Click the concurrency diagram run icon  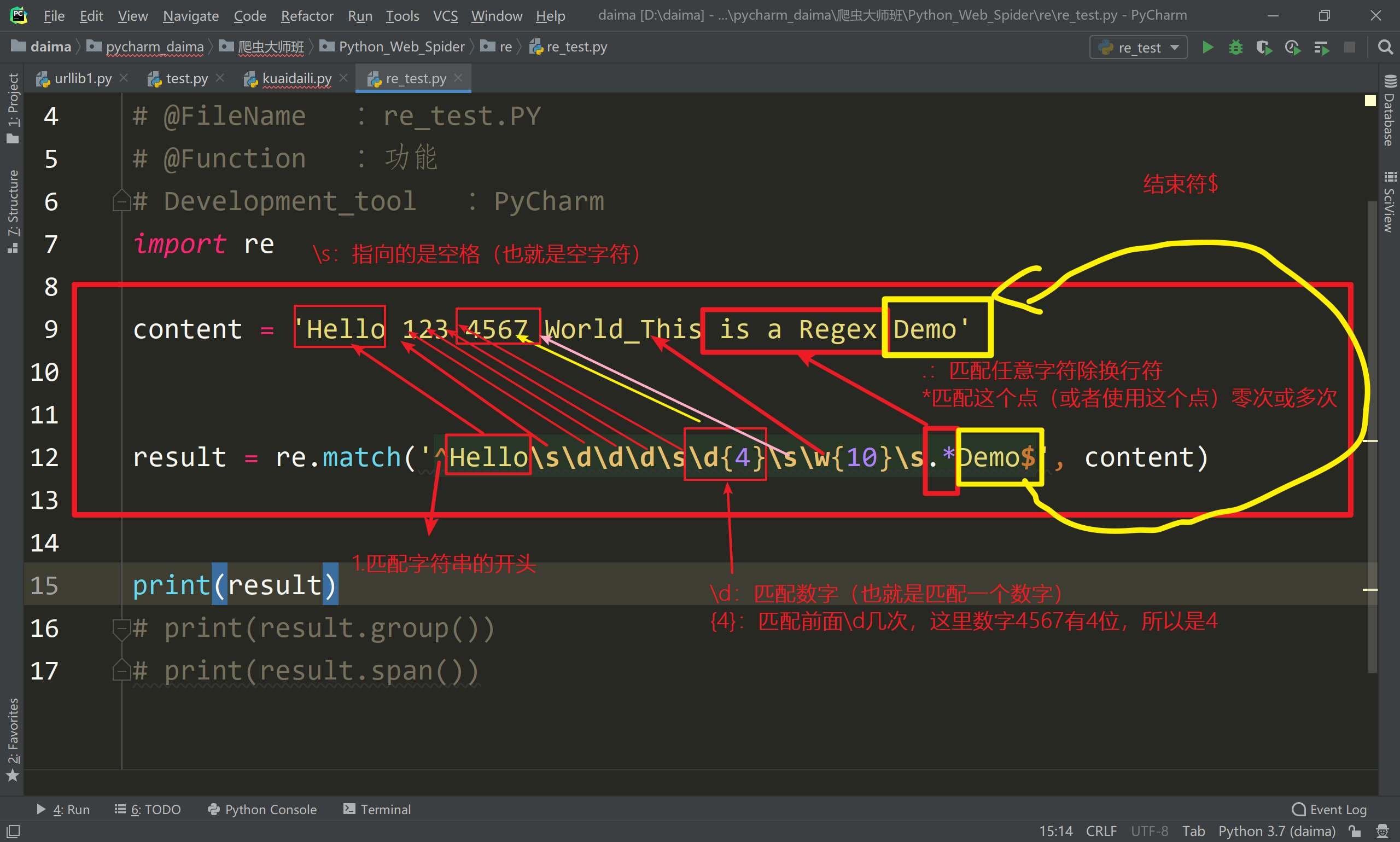coord(1322,48)
